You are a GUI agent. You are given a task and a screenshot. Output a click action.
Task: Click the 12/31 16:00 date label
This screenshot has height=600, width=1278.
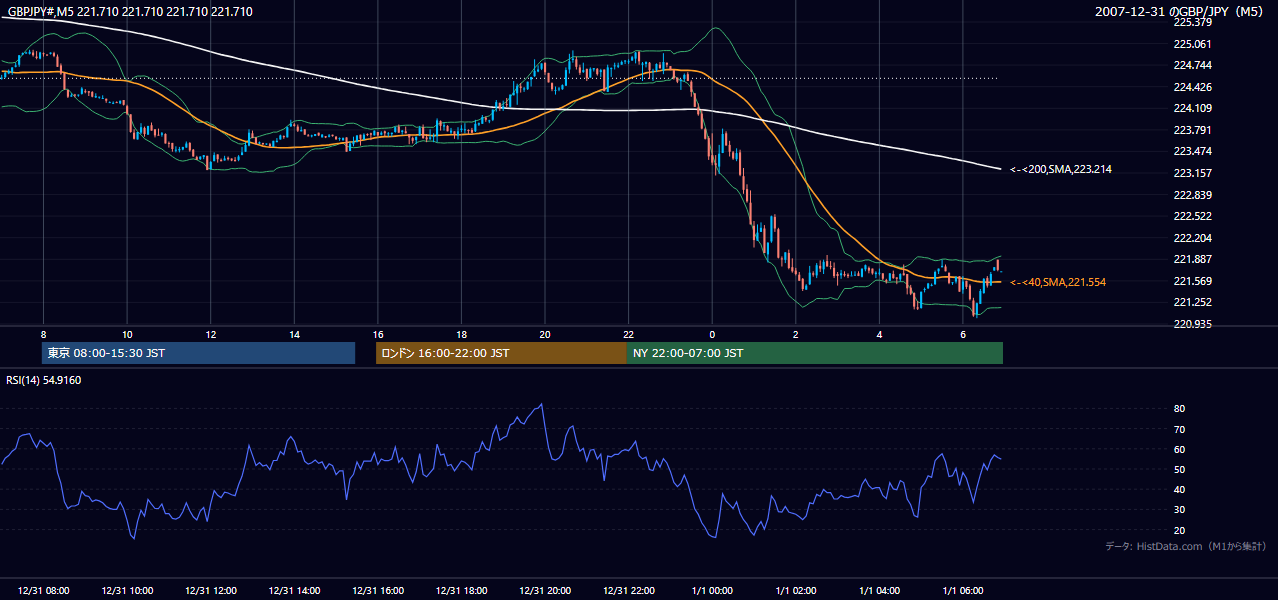point(378,591)
